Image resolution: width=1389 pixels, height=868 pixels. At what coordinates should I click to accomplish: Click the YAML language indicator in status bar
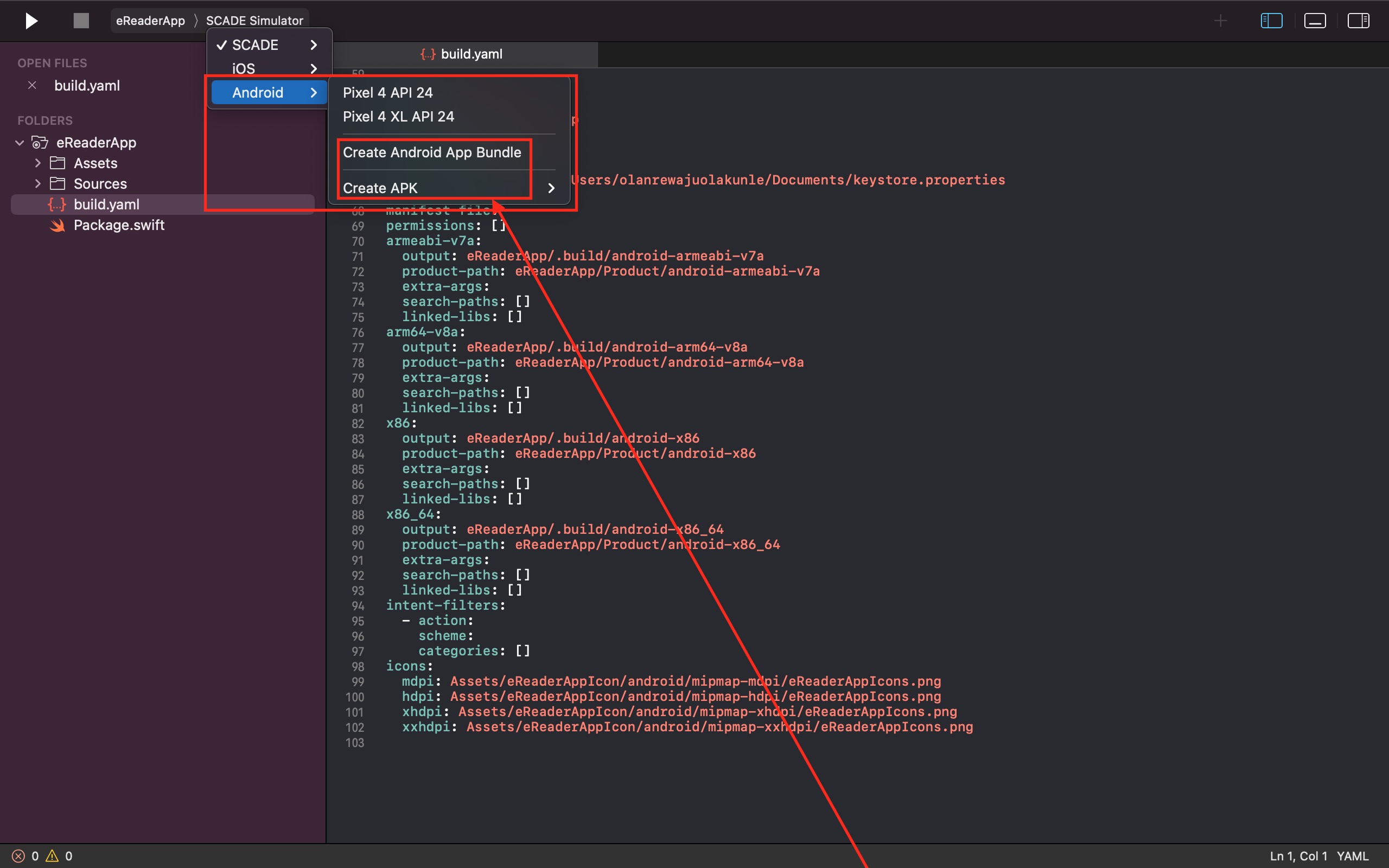1352,856
